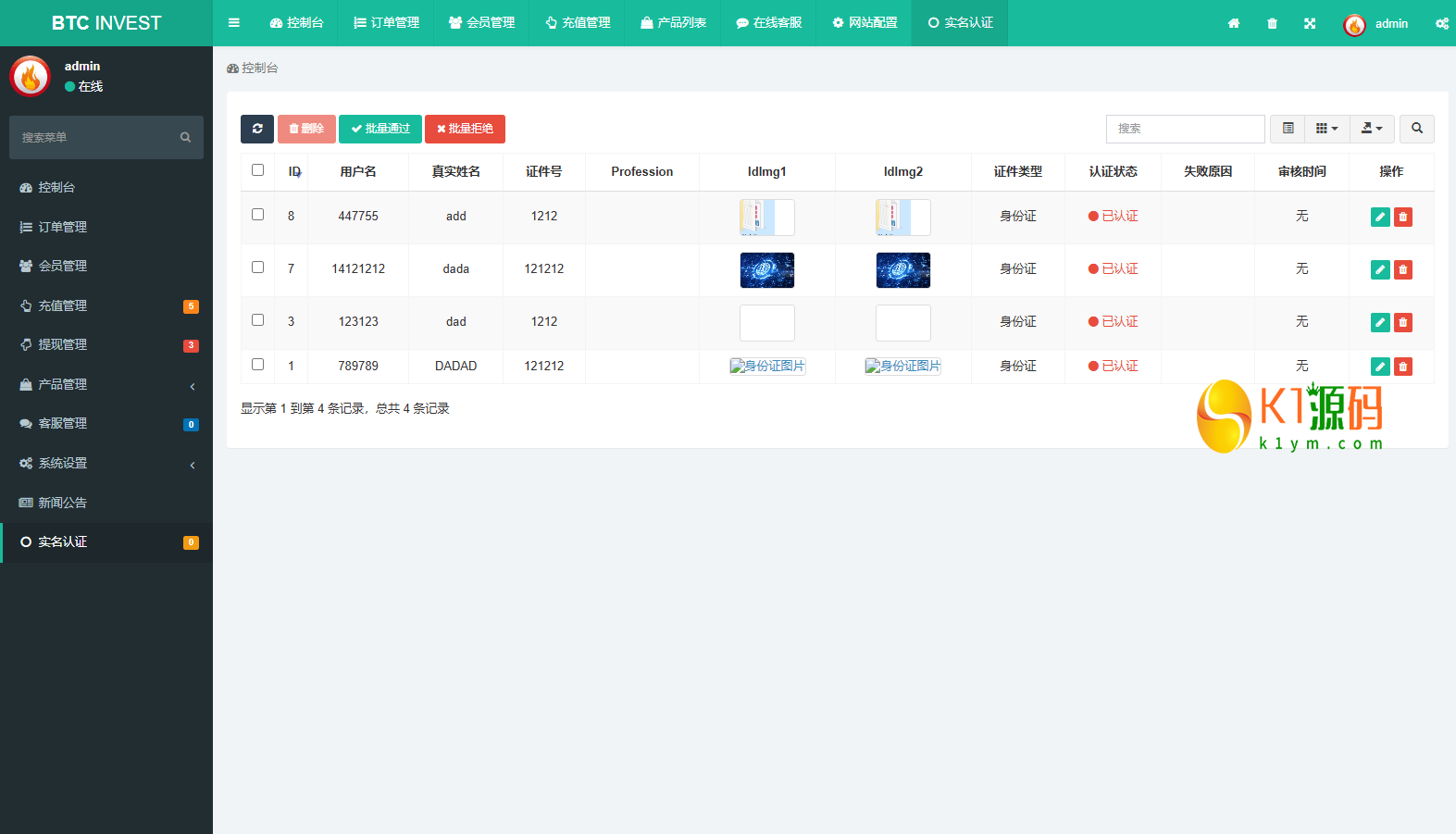The width and height of the screenshot is (1456, 834).
Task: Tick the select-all checkbox in table header
Action: click(x=257, y=170)
